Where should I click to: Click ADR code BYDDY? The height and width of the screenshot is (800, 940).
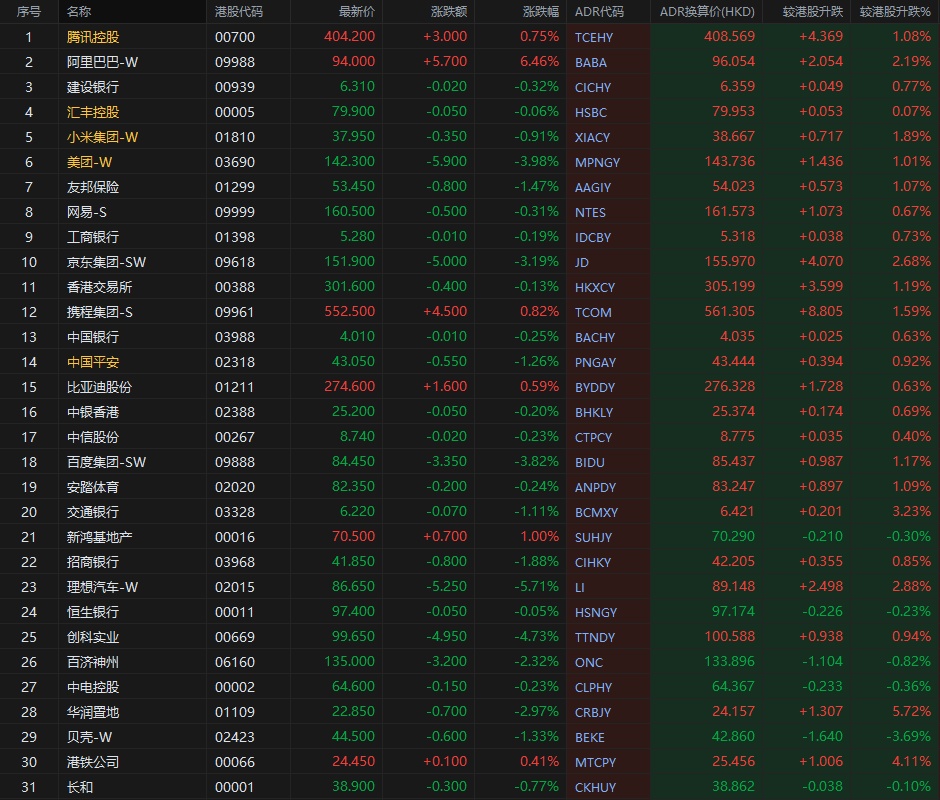(x=595, y=387)
